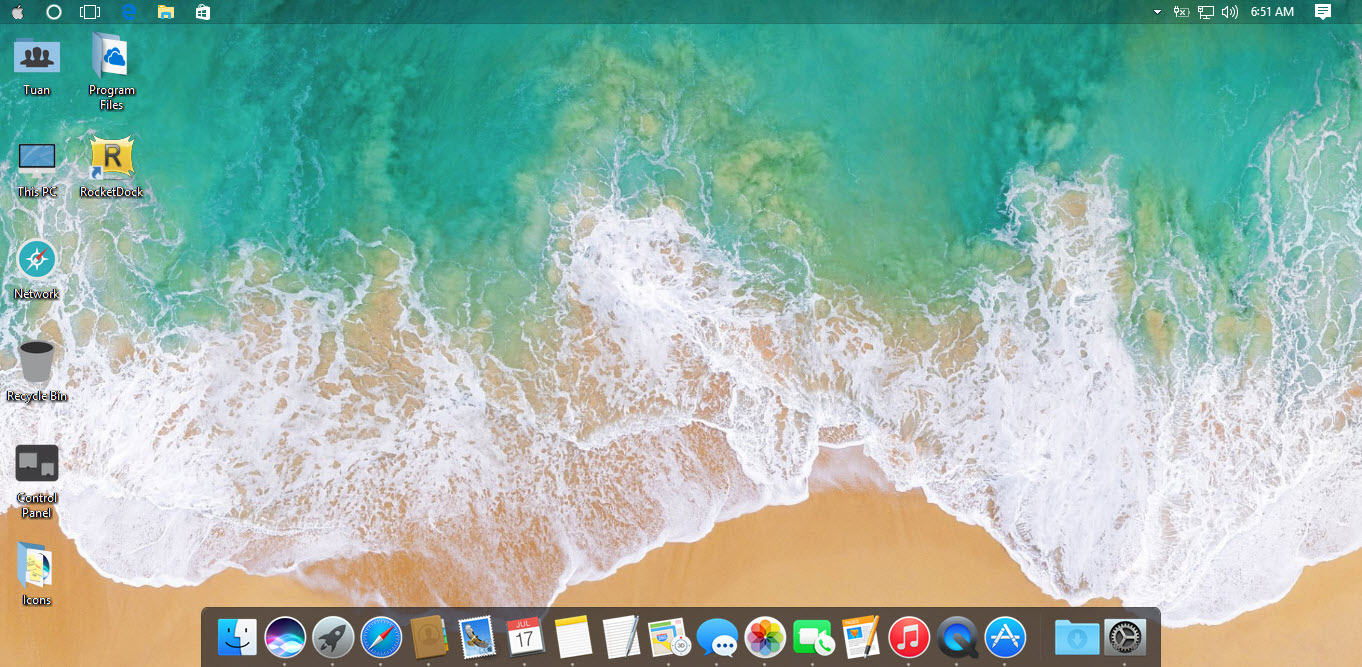The image size is (1362, 667).
Task: Open Safari from the dock
Action: [381, 637]
